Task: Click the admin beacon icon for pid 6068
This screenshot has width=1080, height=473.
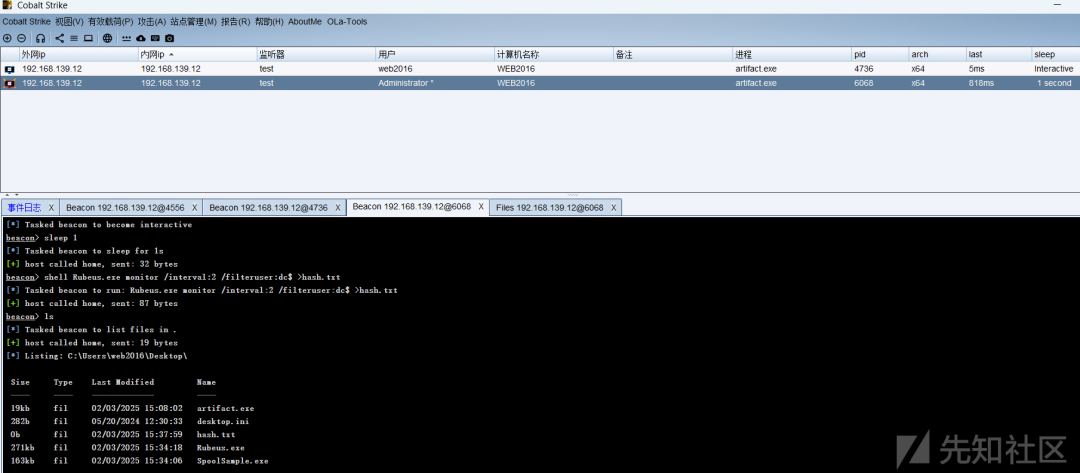Action: point(10,83)
